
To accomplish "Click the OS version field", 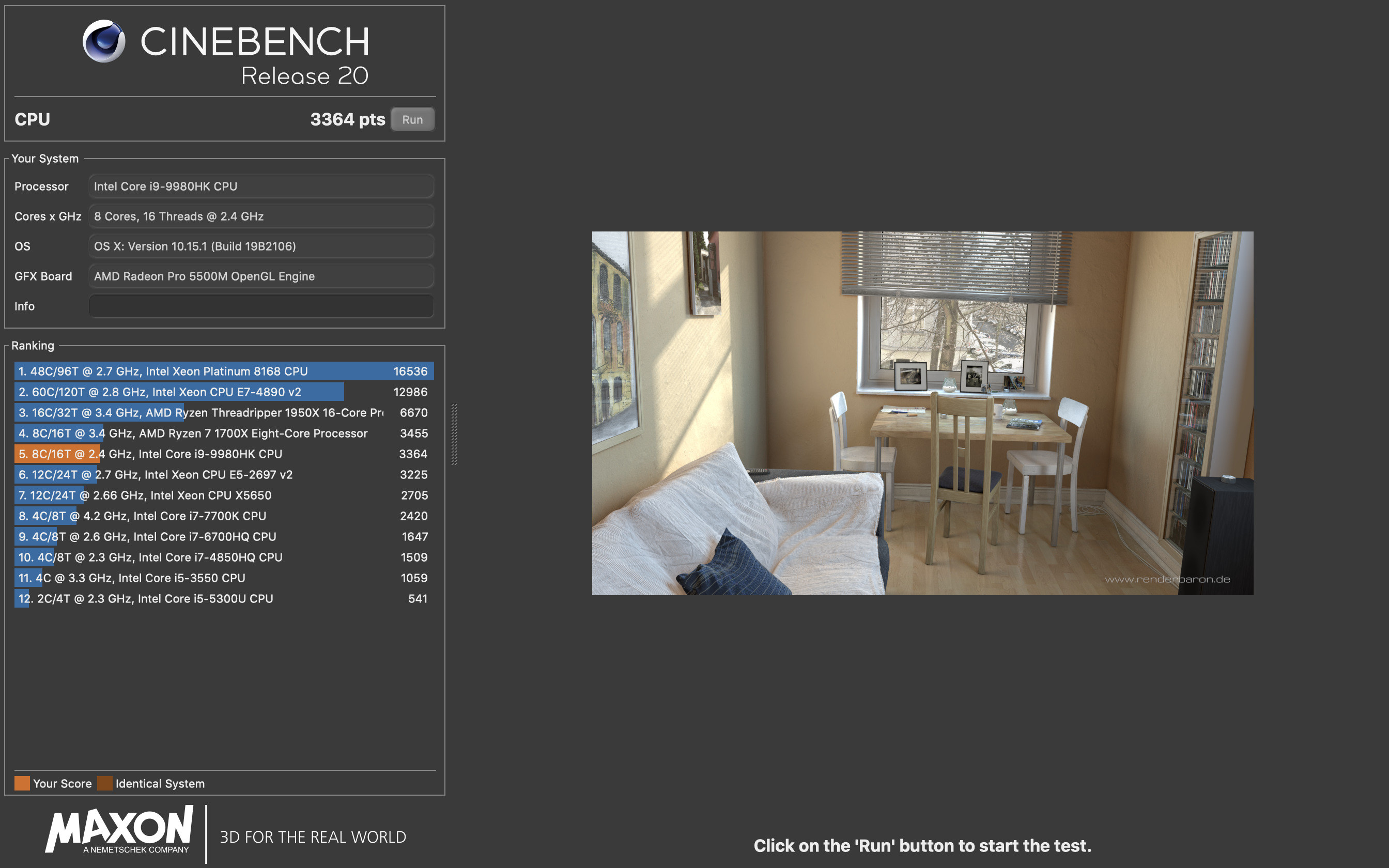I will [x=261, y=246].
